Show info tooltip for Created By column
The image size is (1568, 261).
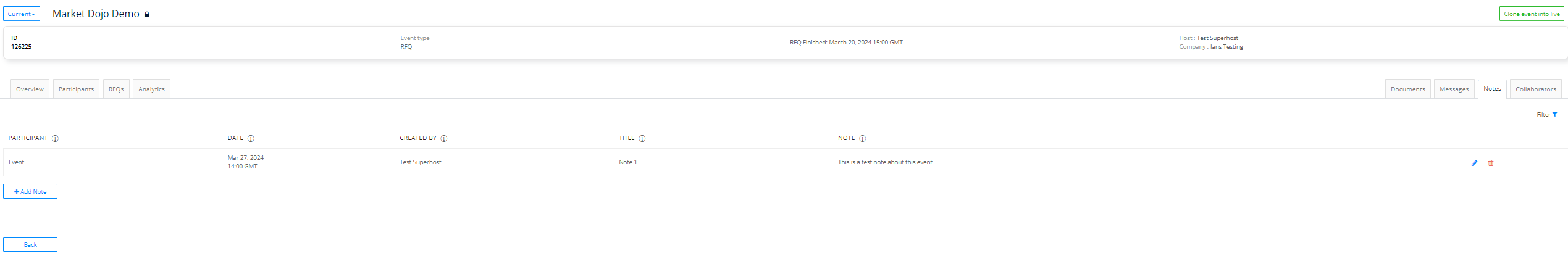(444, 138)
